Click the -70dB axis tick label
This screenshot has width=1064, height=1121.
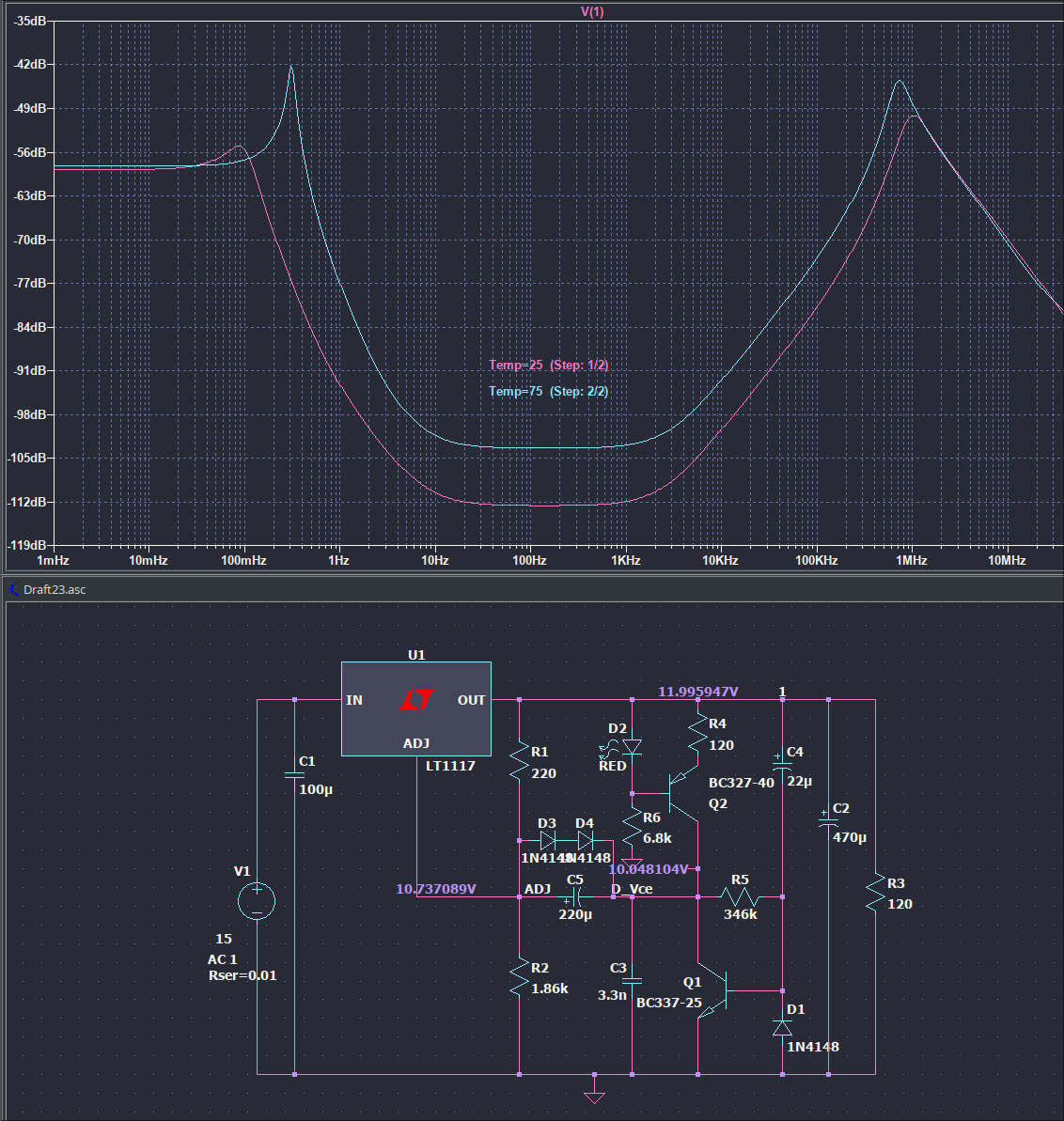tap(30, 240)
